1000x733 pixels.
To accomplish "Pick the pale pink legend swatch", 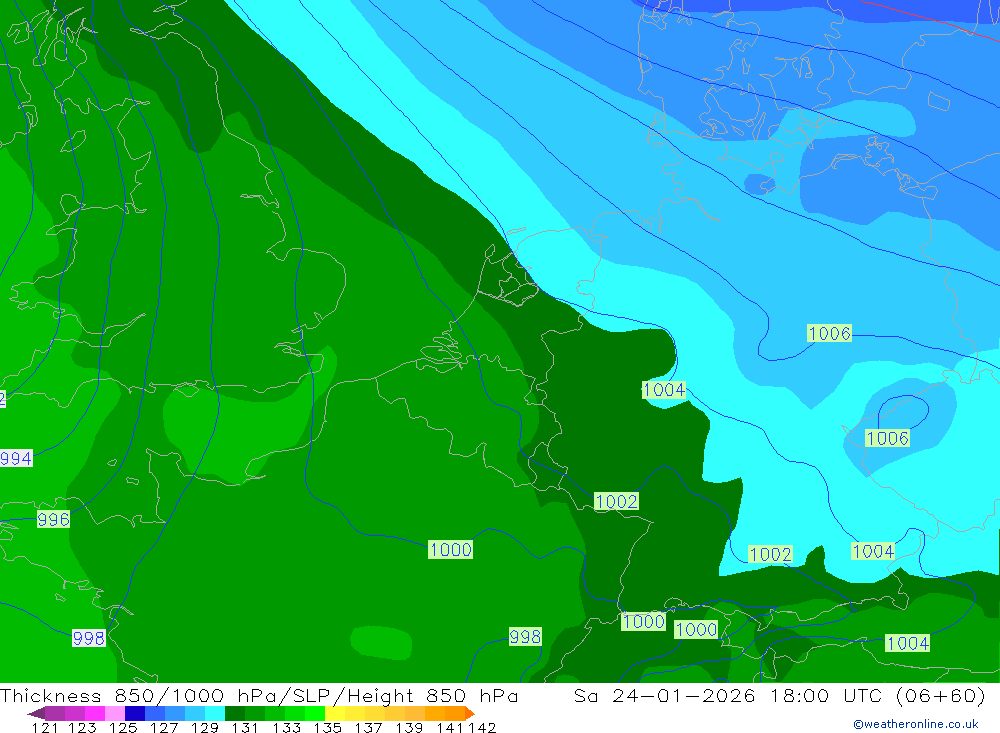I will click(x=115, y=713).
